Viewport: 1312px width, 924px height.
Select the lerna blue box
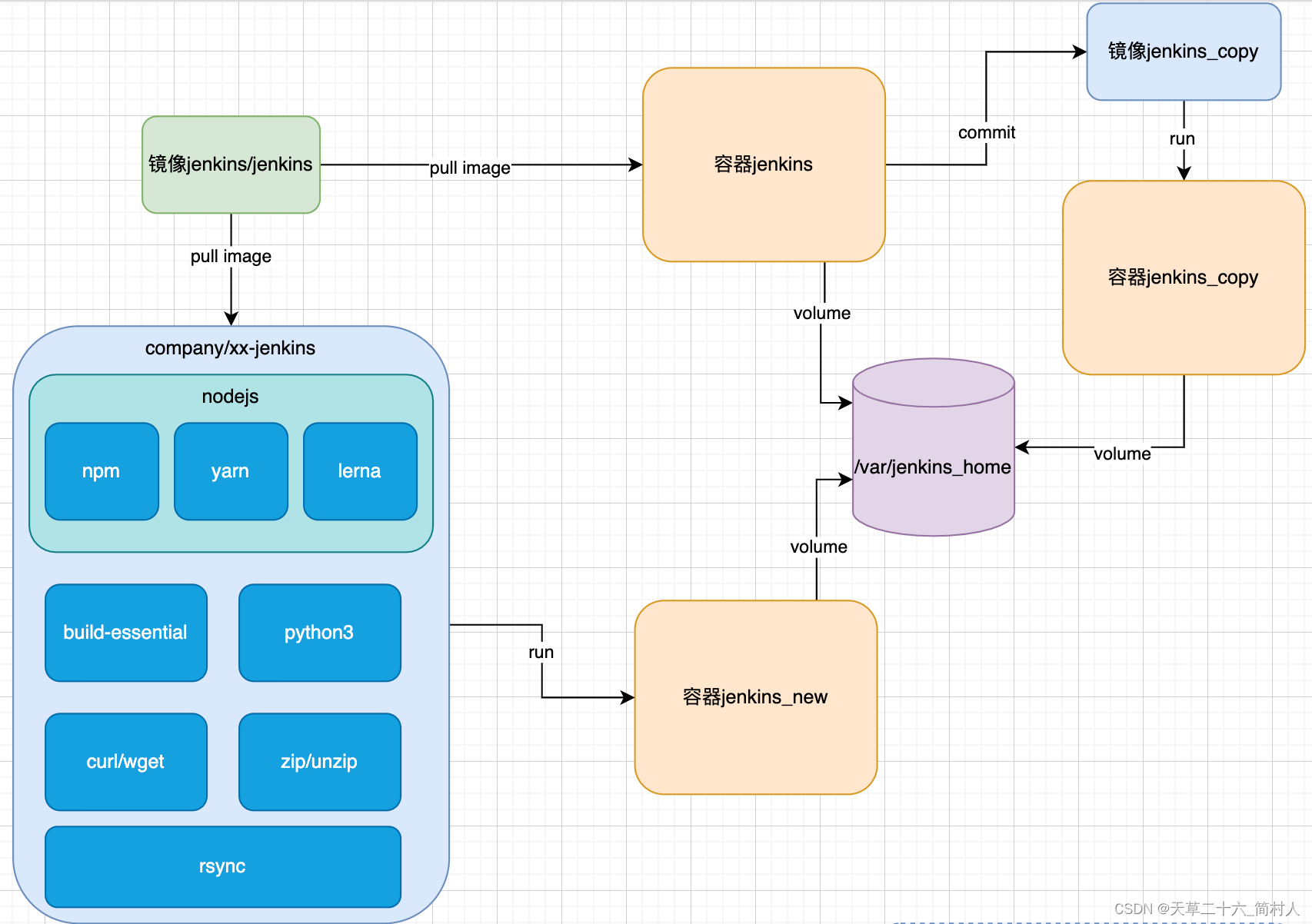coord(360,471)
